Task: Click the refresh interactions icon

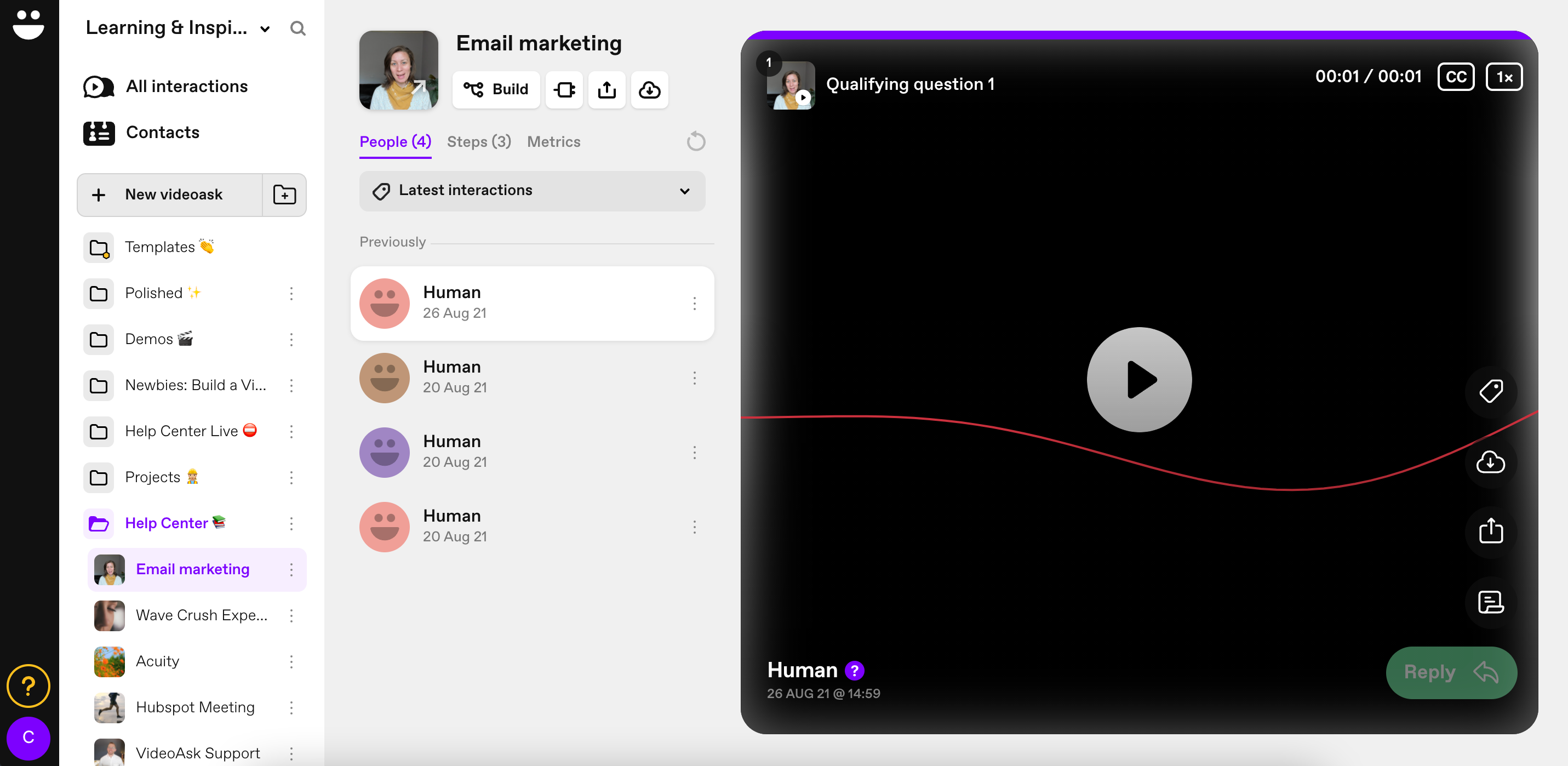Action: 695,142
